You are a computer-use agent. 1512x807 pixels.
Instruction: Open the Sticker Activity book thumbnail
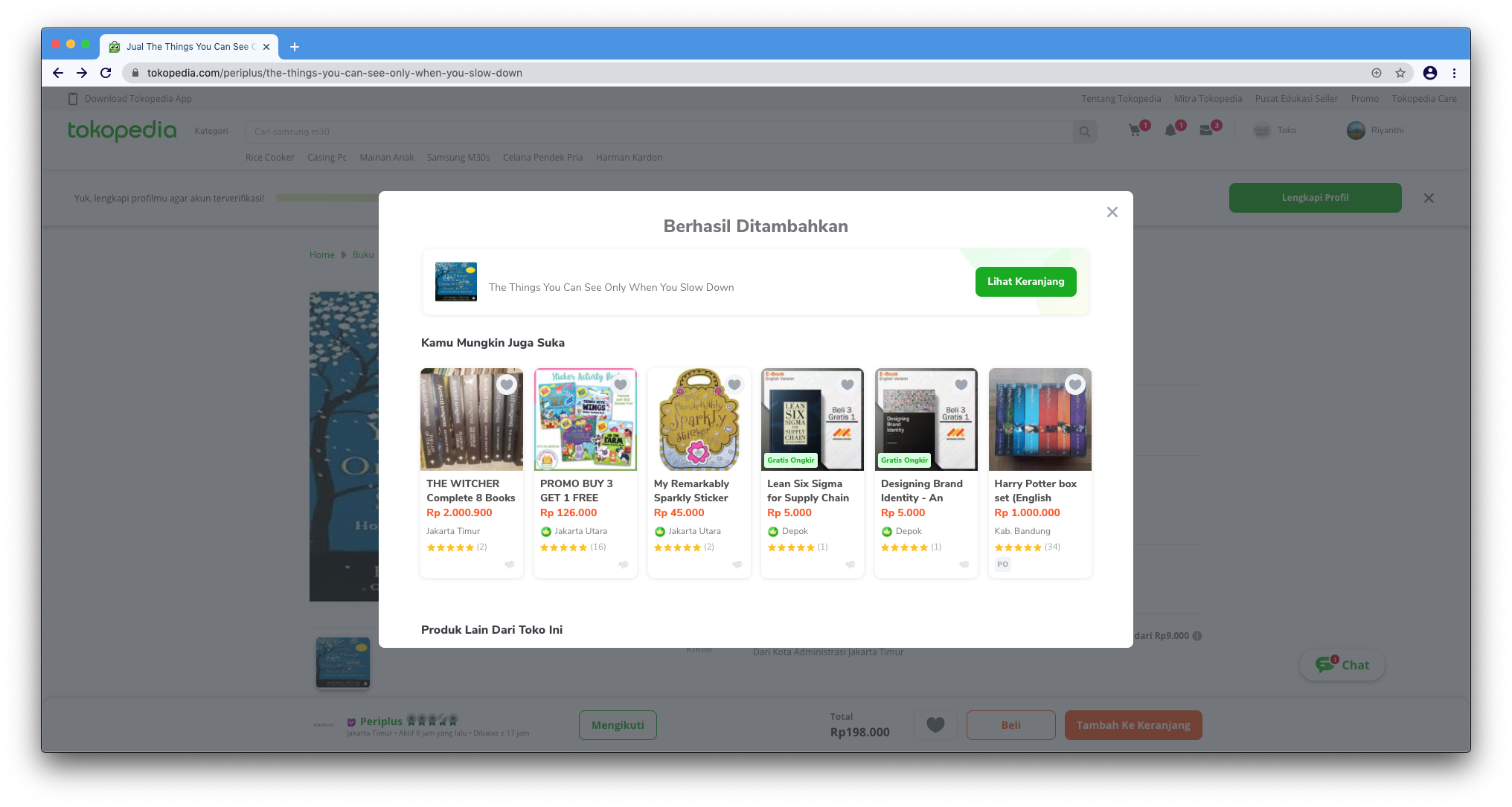[x=586, y=419]
